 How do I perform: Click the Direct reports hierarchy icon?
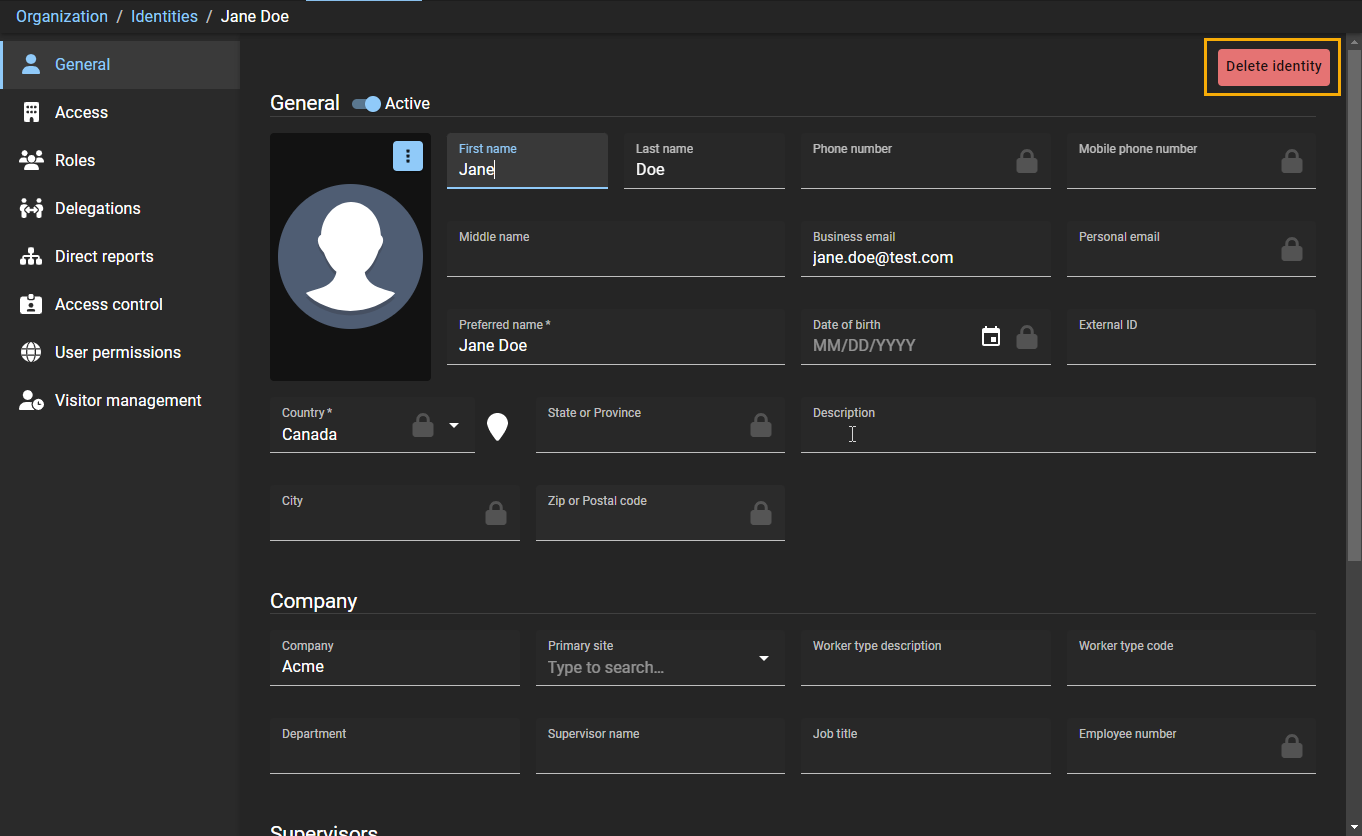[x=31, y=256]
